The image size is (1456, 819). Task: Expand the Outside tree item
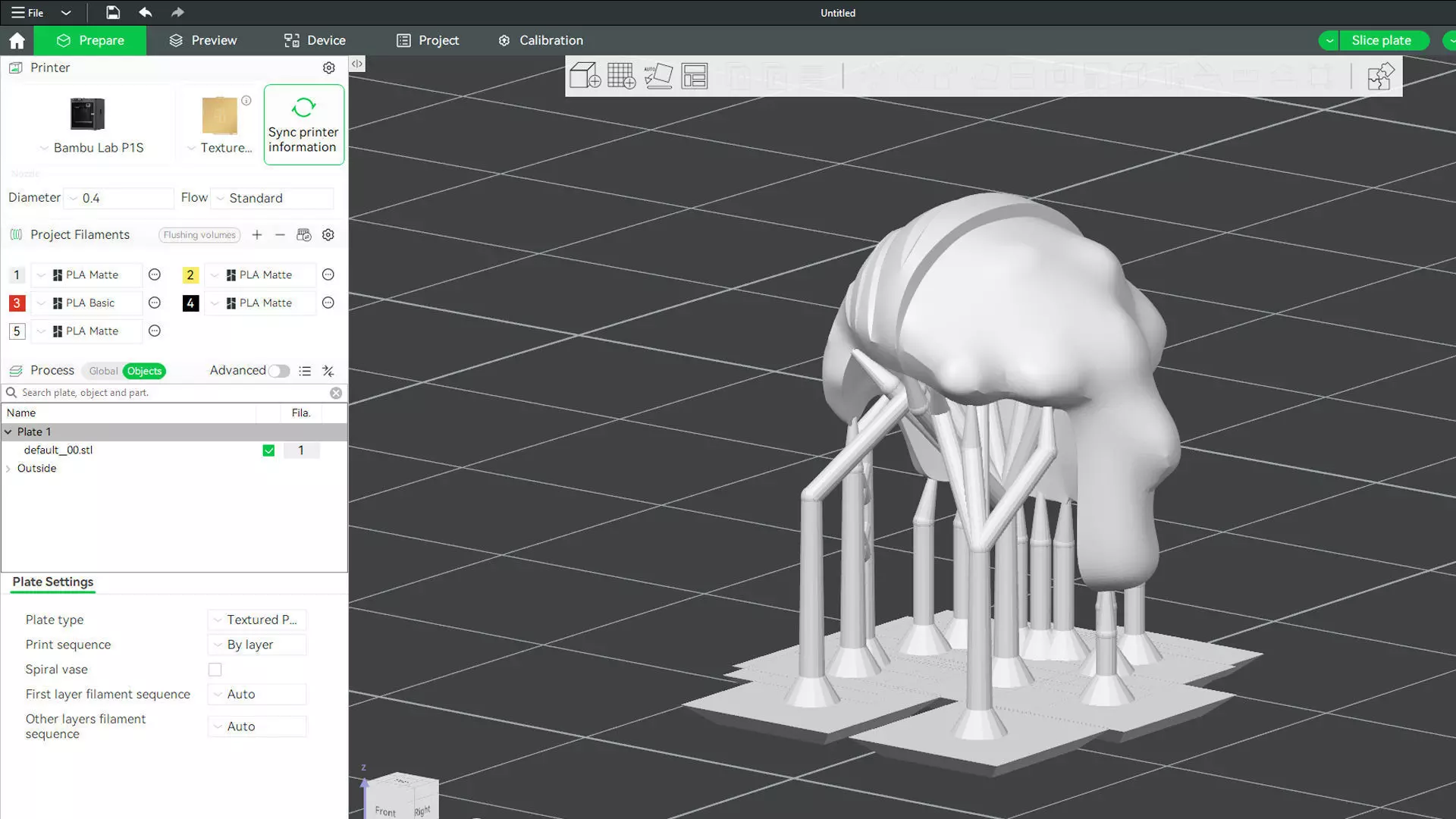coord(8,469)
